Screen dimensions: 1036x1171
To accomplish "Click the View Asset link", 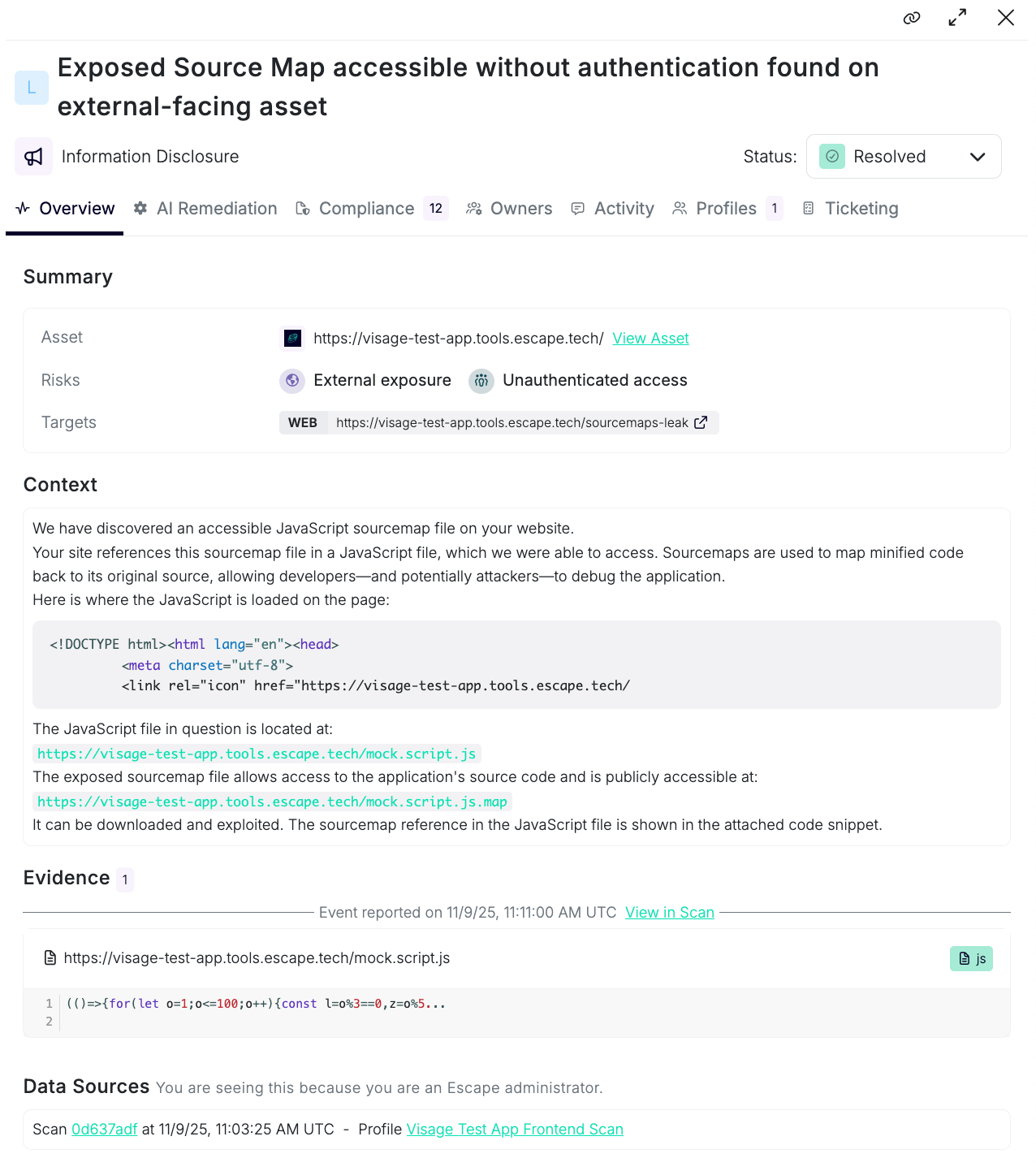I will (650, 339).
